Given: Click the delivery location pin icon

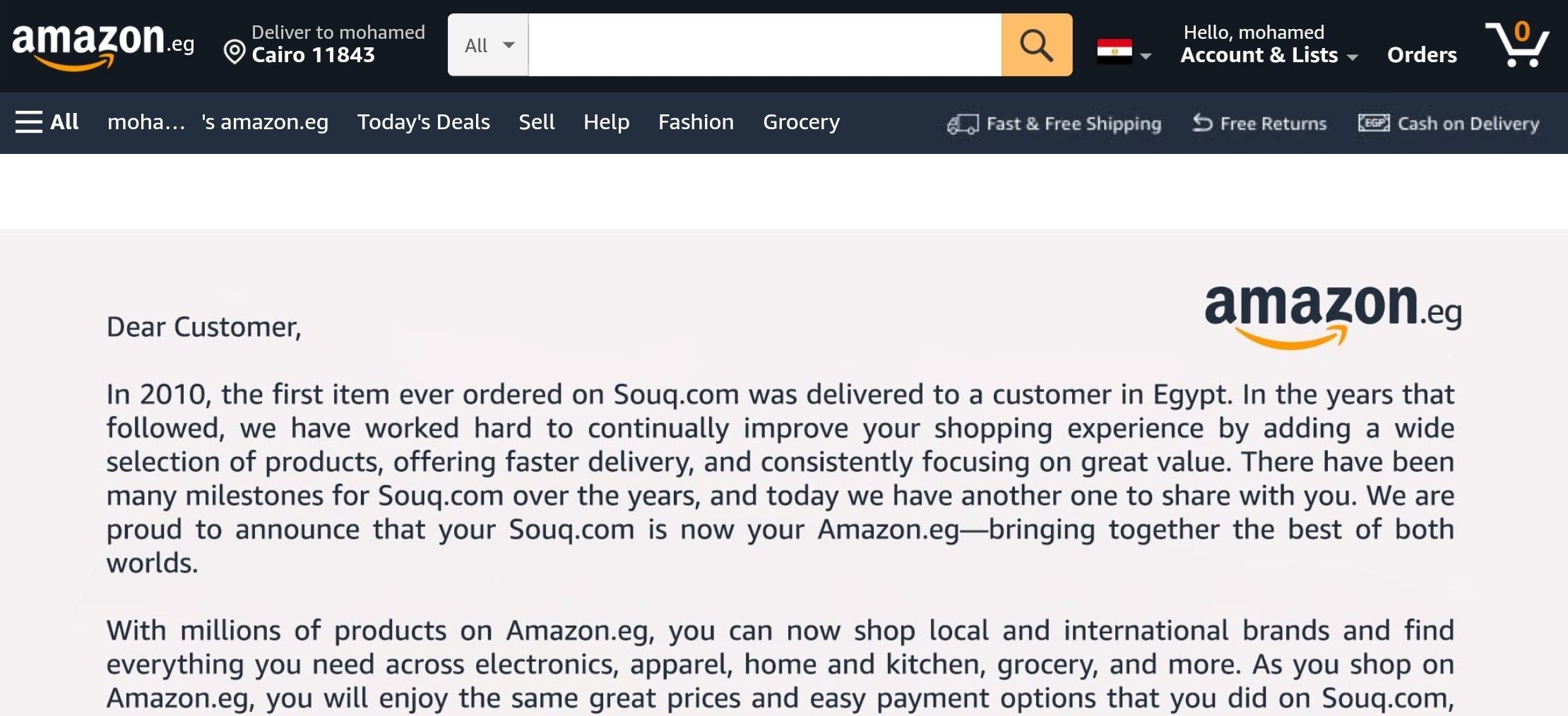Looking at the screenshot, I should coord(234,52).
